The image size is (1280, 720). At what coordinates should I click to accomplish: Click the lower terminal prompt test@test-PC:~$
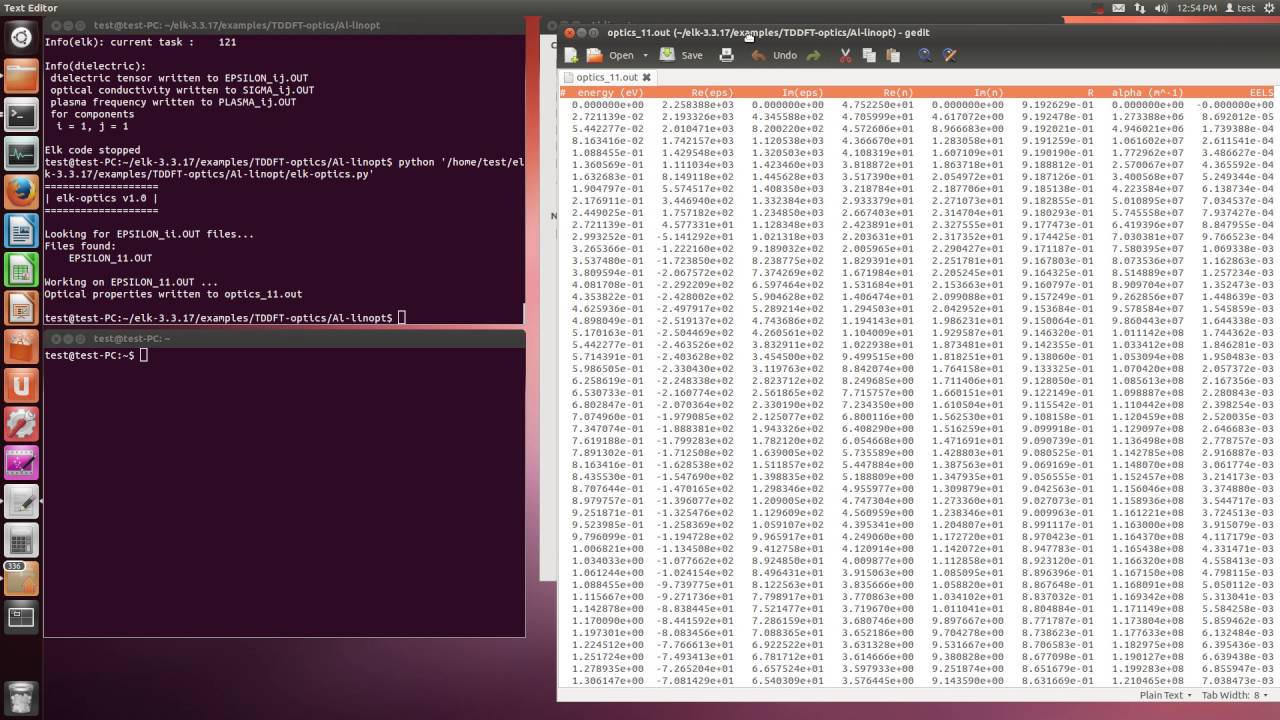click(x=89, y=355)
